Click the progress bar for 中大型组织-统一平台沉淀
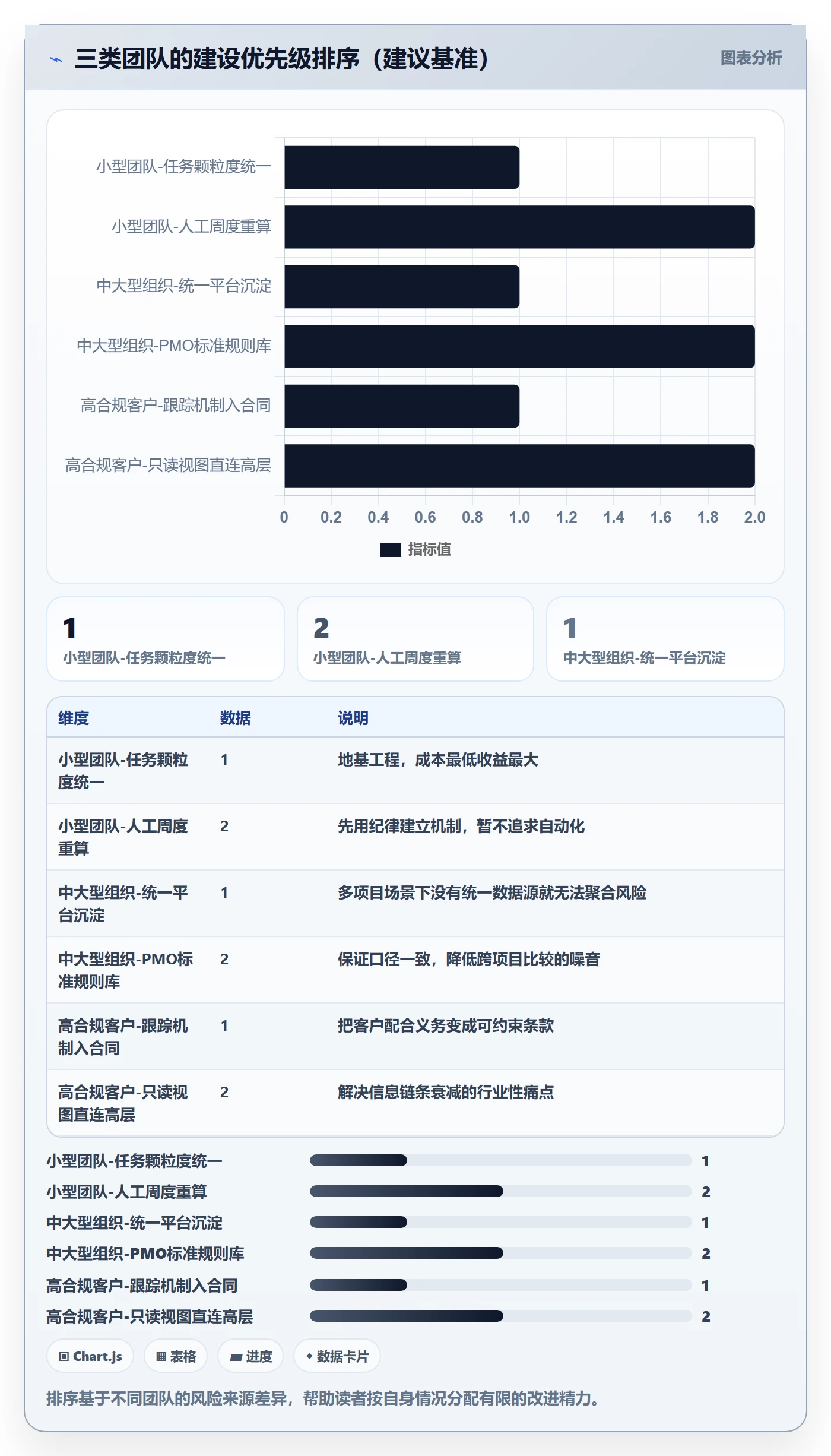This screenshot has width=831, height=1456. pyautogui.click(x=501, y=1222)
